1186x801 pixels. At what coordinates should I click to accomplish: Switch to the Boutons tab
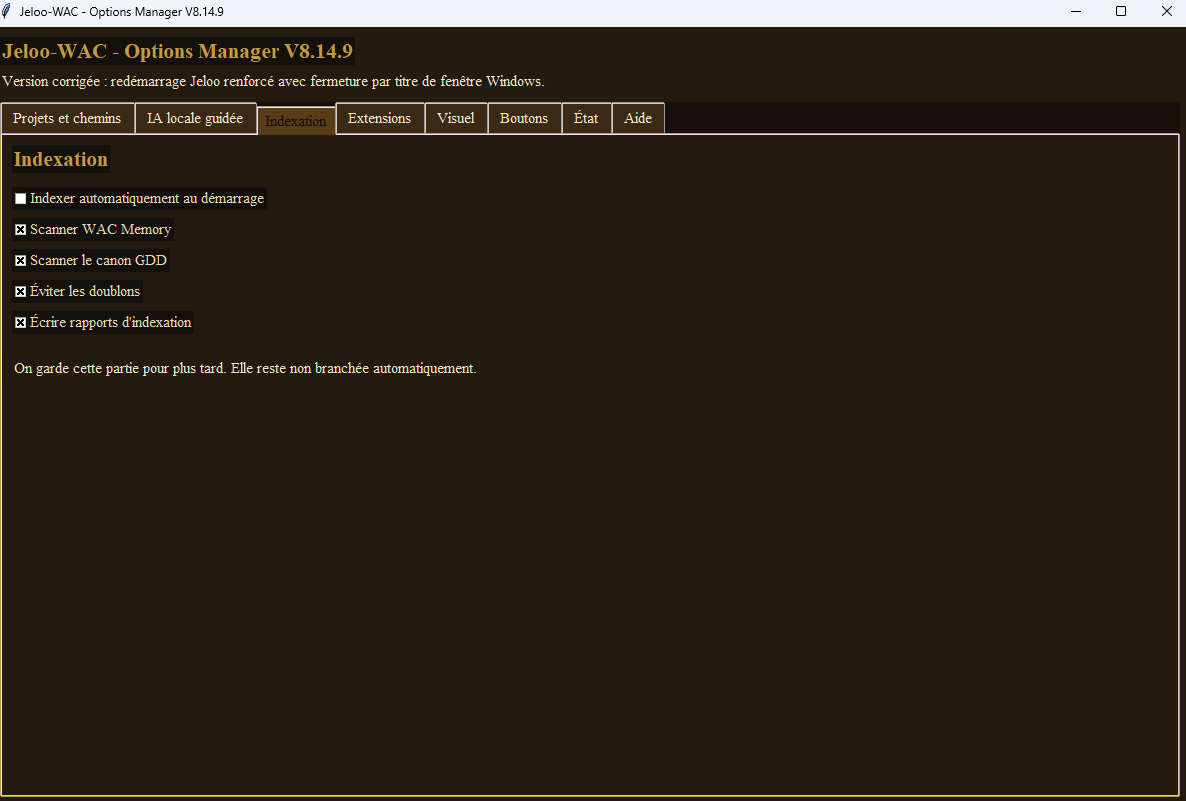(x=524, y=119)
